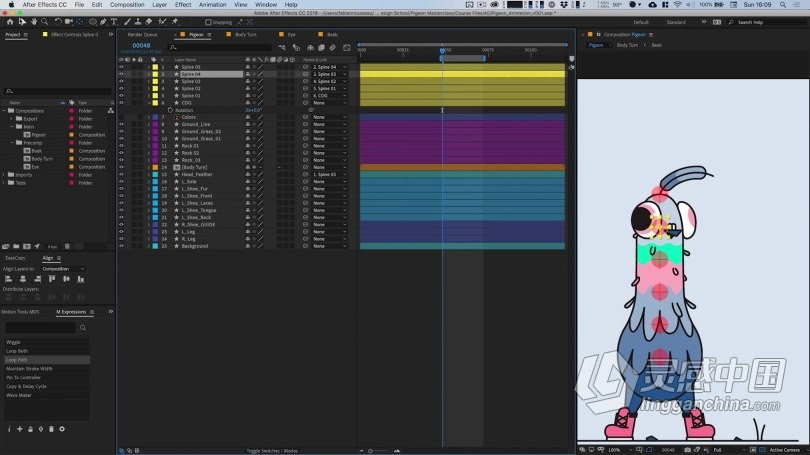The width and height of the screenshot is (810, 455).
Task: Expand the Spine 05 layer properties
Action: (149, 67)
